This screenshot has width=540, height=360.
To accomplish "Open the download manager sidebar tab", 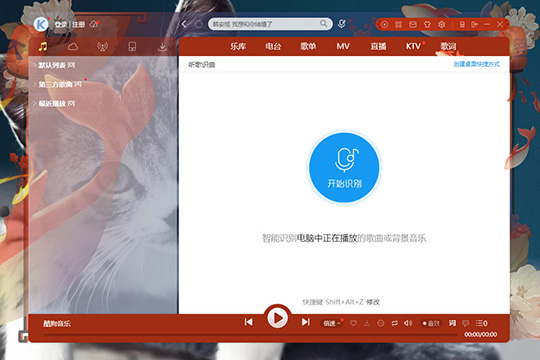I will tap(162, 47).
